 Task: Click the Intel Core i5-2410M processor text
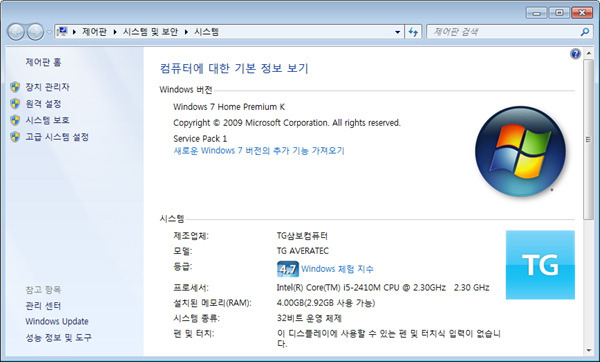point(383,287)
